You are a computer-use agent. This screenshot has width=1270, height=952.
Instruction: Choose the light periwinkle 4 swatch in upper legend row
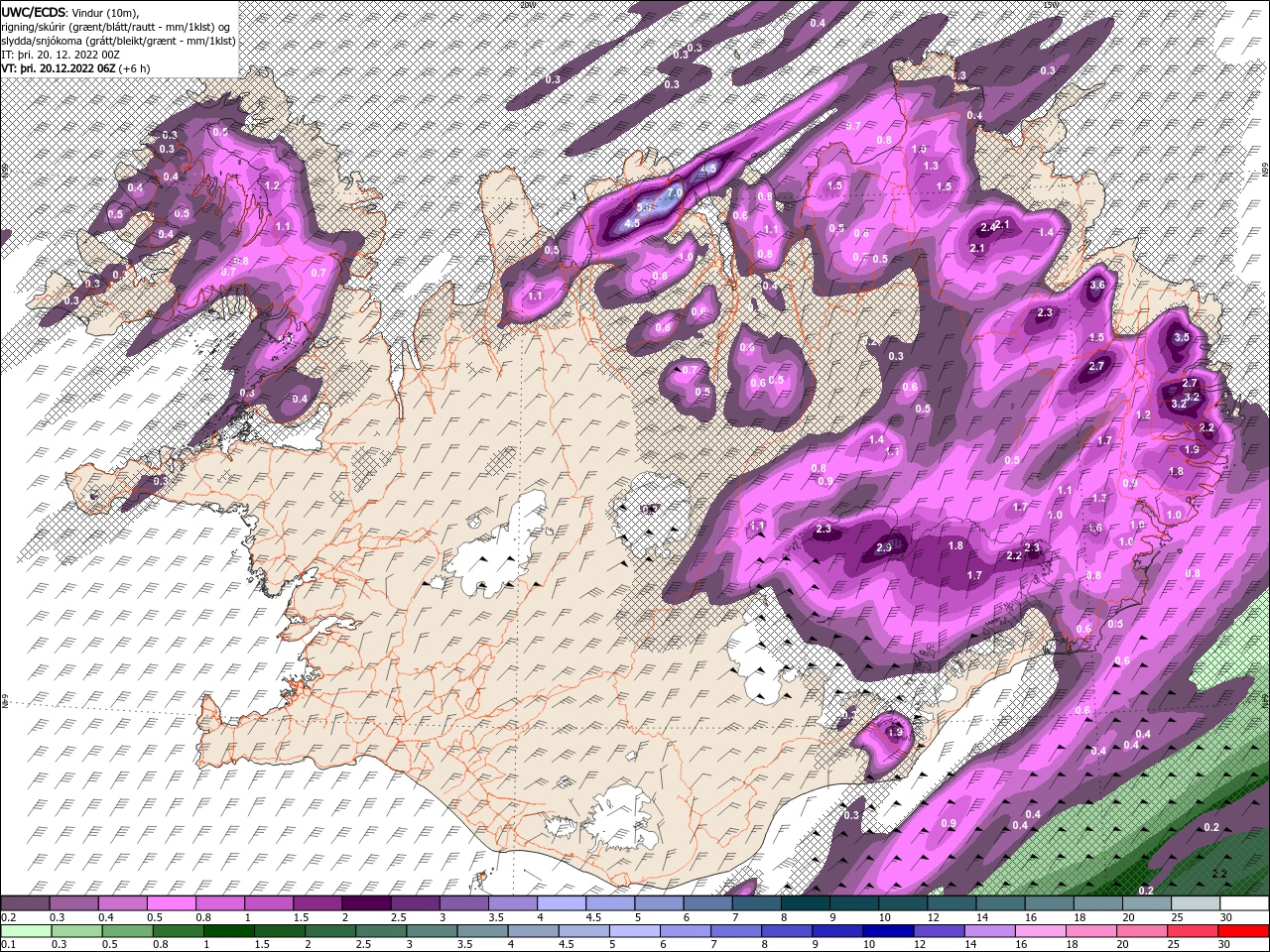point(561,903)
